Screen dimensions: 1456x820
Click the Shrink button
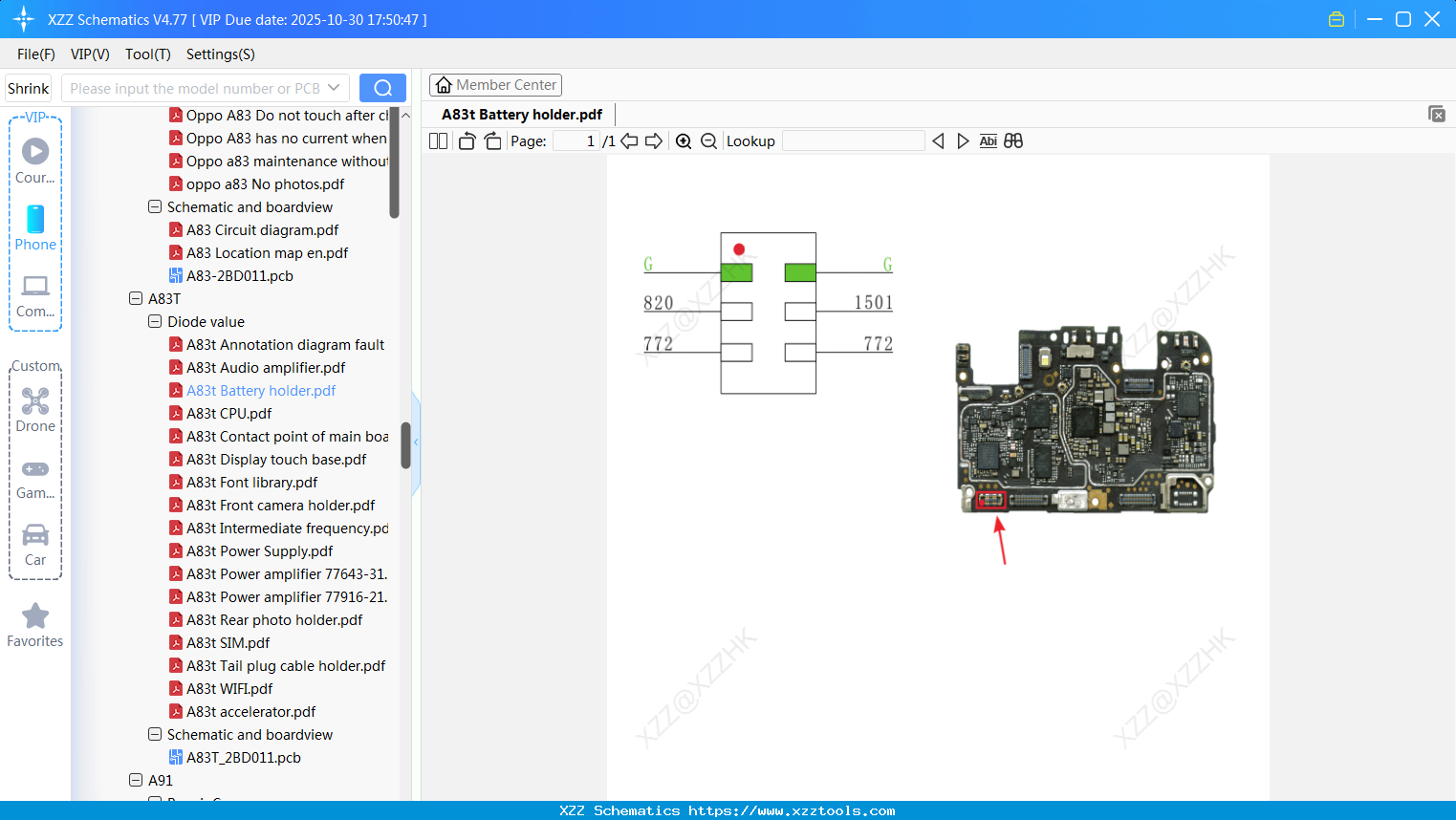click(x=28, y=88)
